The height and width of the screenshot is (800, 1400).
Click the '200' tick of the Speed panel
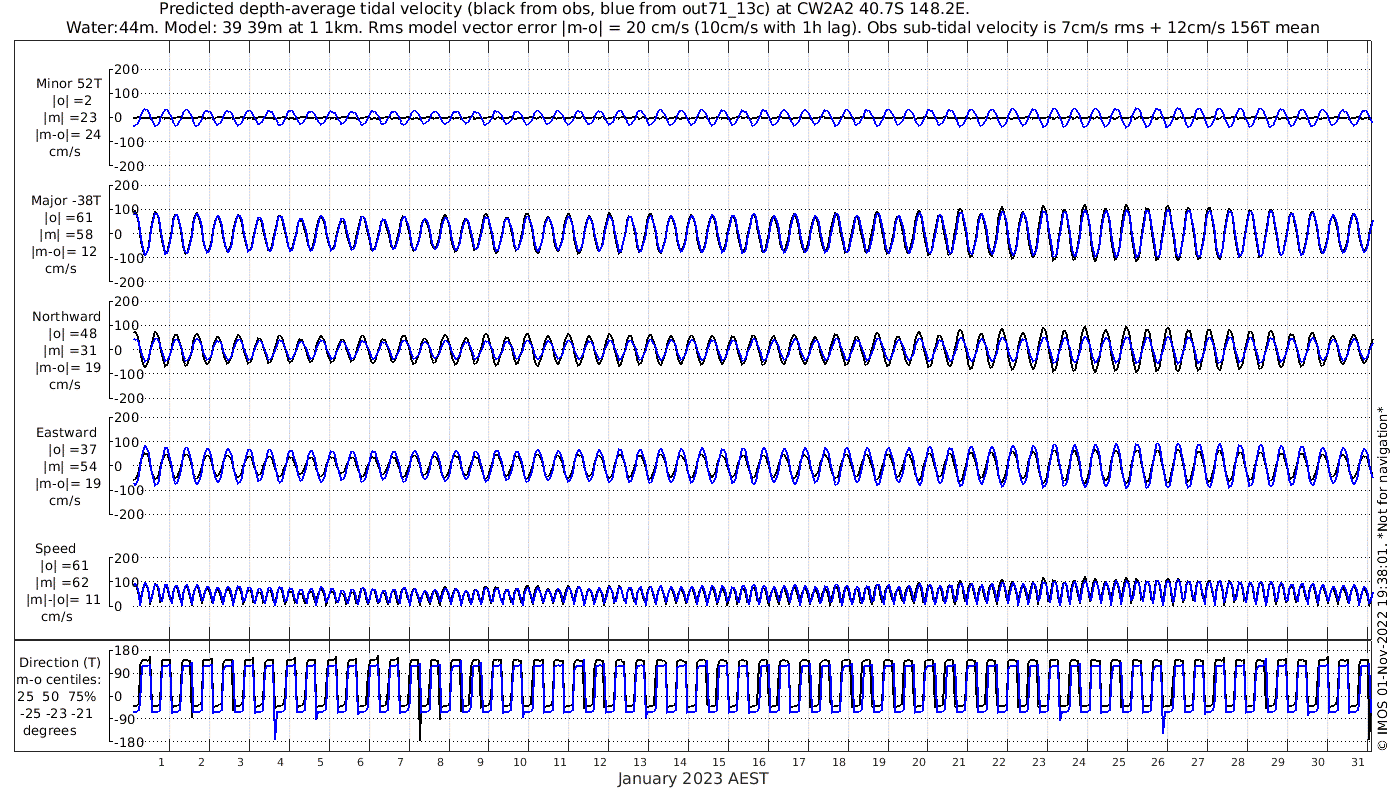click(x=125, y=558)
